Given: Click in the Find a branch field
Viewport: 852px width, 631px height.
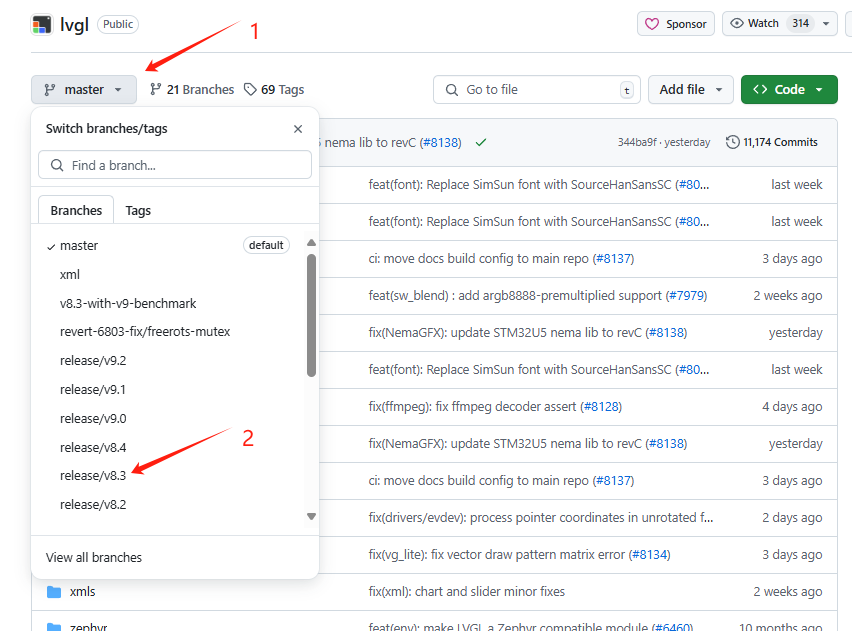Looking at the screenshot, I should [175, 165].
